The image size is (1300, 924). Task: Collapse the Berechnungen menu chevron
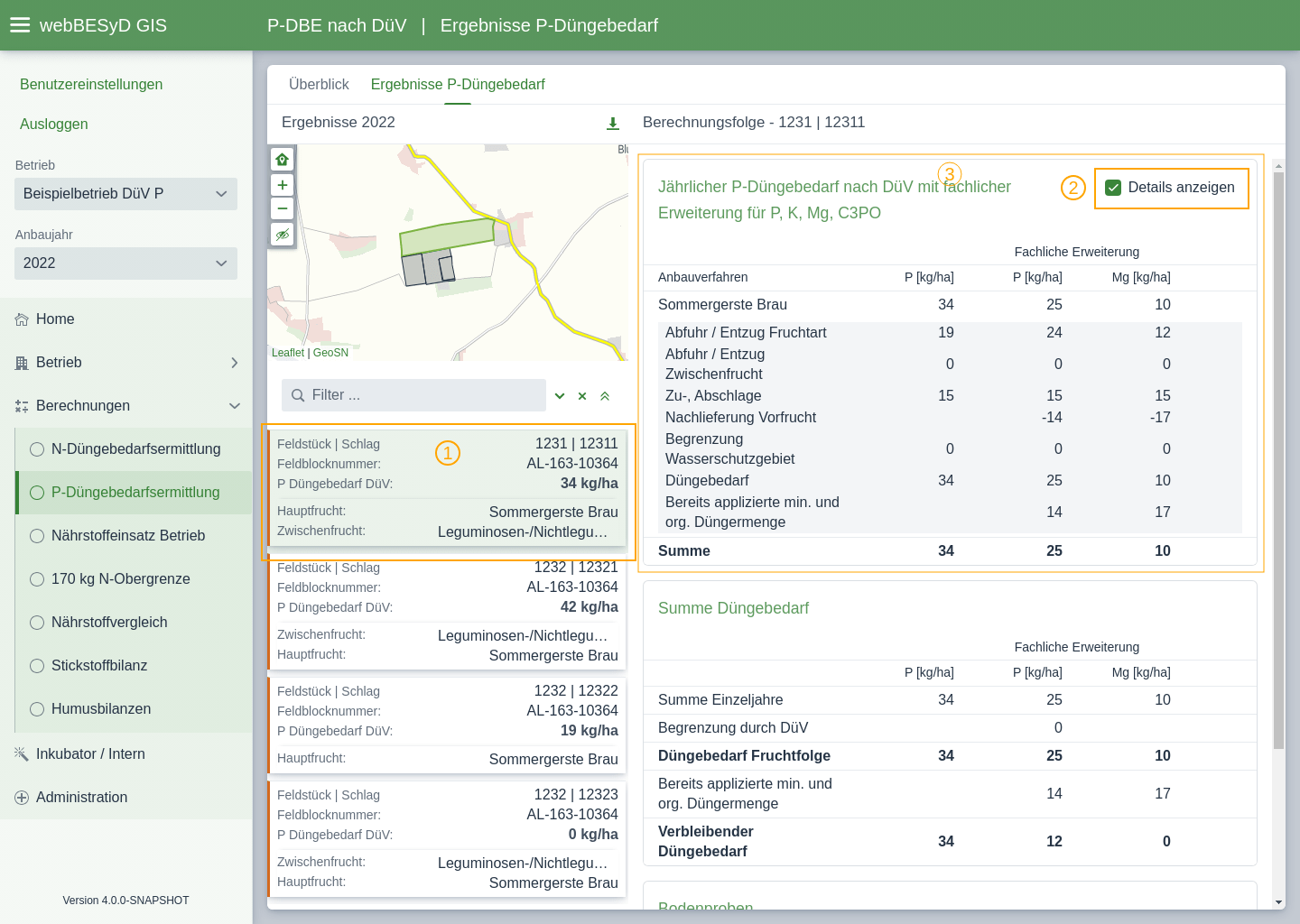pos(235,406)
